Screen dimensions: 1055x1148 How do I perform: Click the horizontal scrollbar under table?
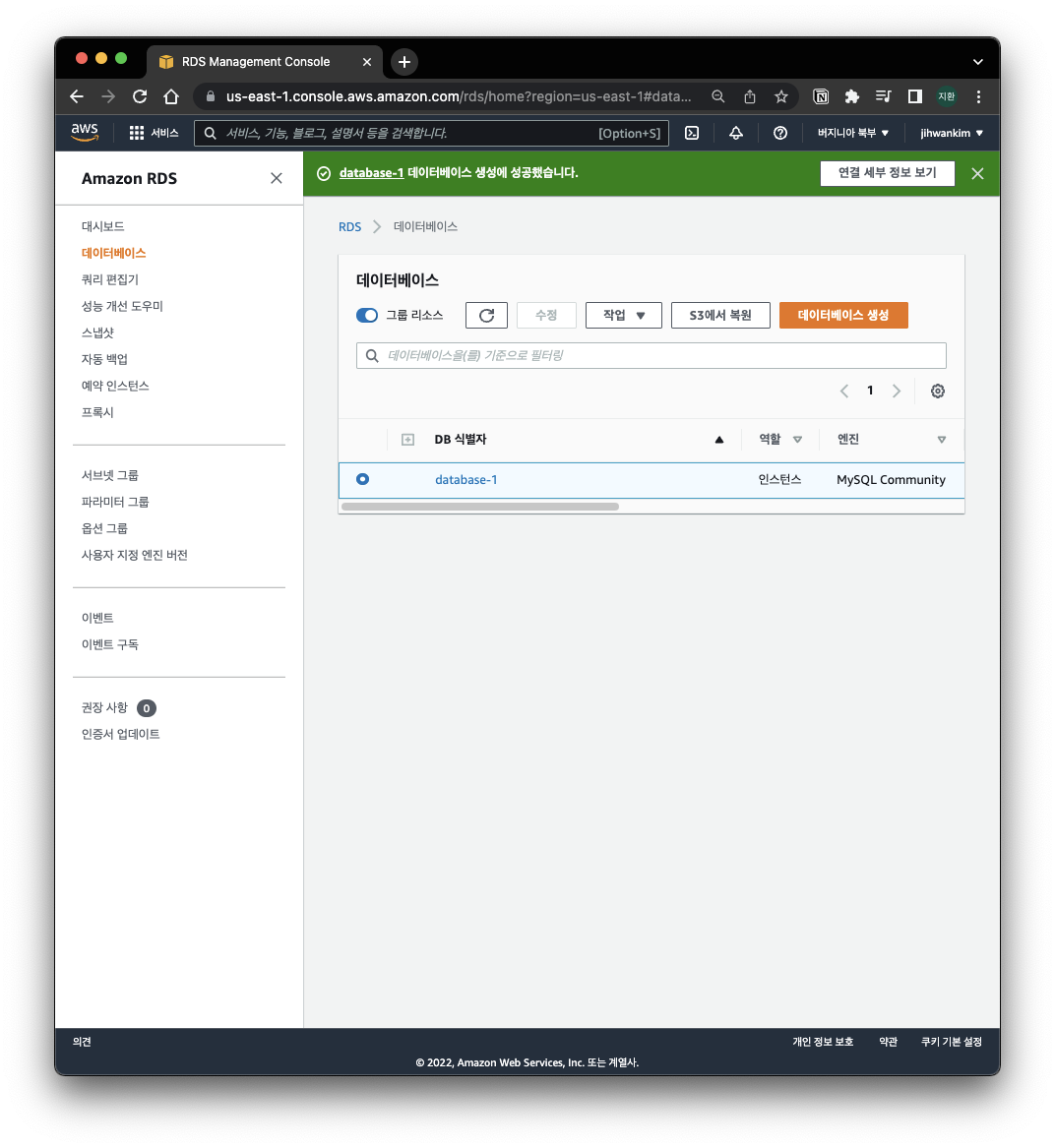pos(480,507)
